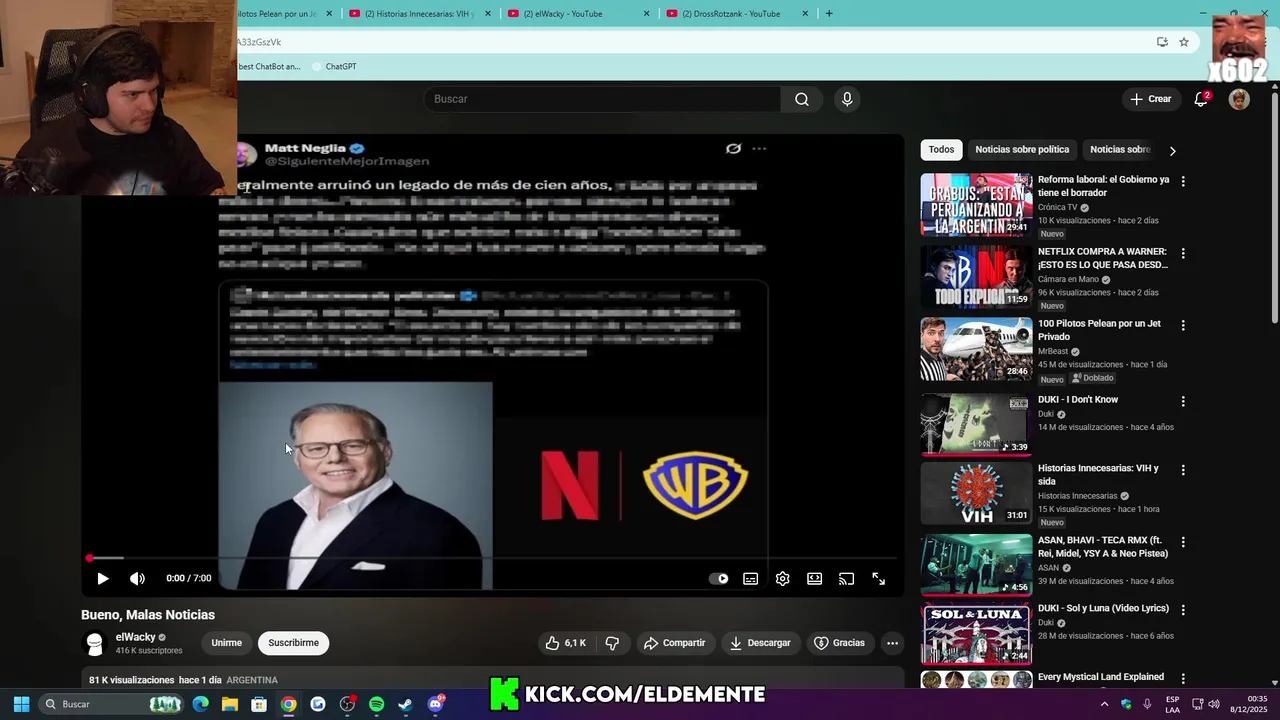Select the cut-off 'Noticias sobre' chip
Image resolution: width=1280 pixels, height=720 pixels.
pos(1120,150)
